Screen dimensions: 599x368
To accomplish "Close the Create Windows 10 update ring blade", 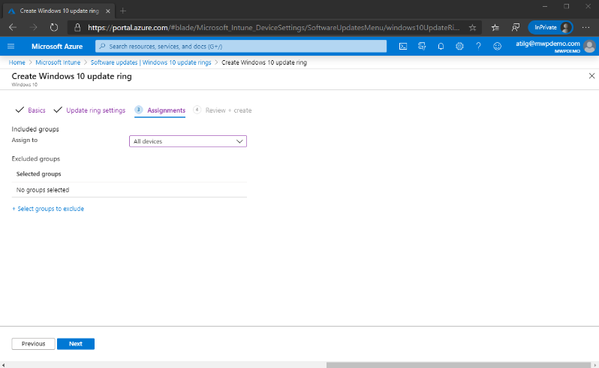I will click(x=591, y=76).
